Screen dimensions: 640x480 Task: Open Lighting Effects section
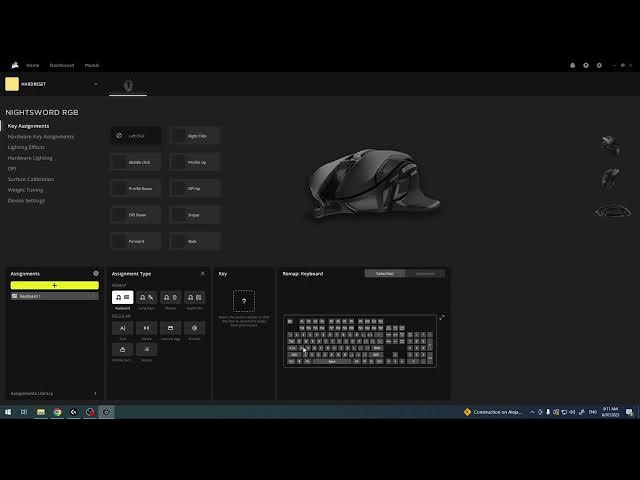(26, 147)
